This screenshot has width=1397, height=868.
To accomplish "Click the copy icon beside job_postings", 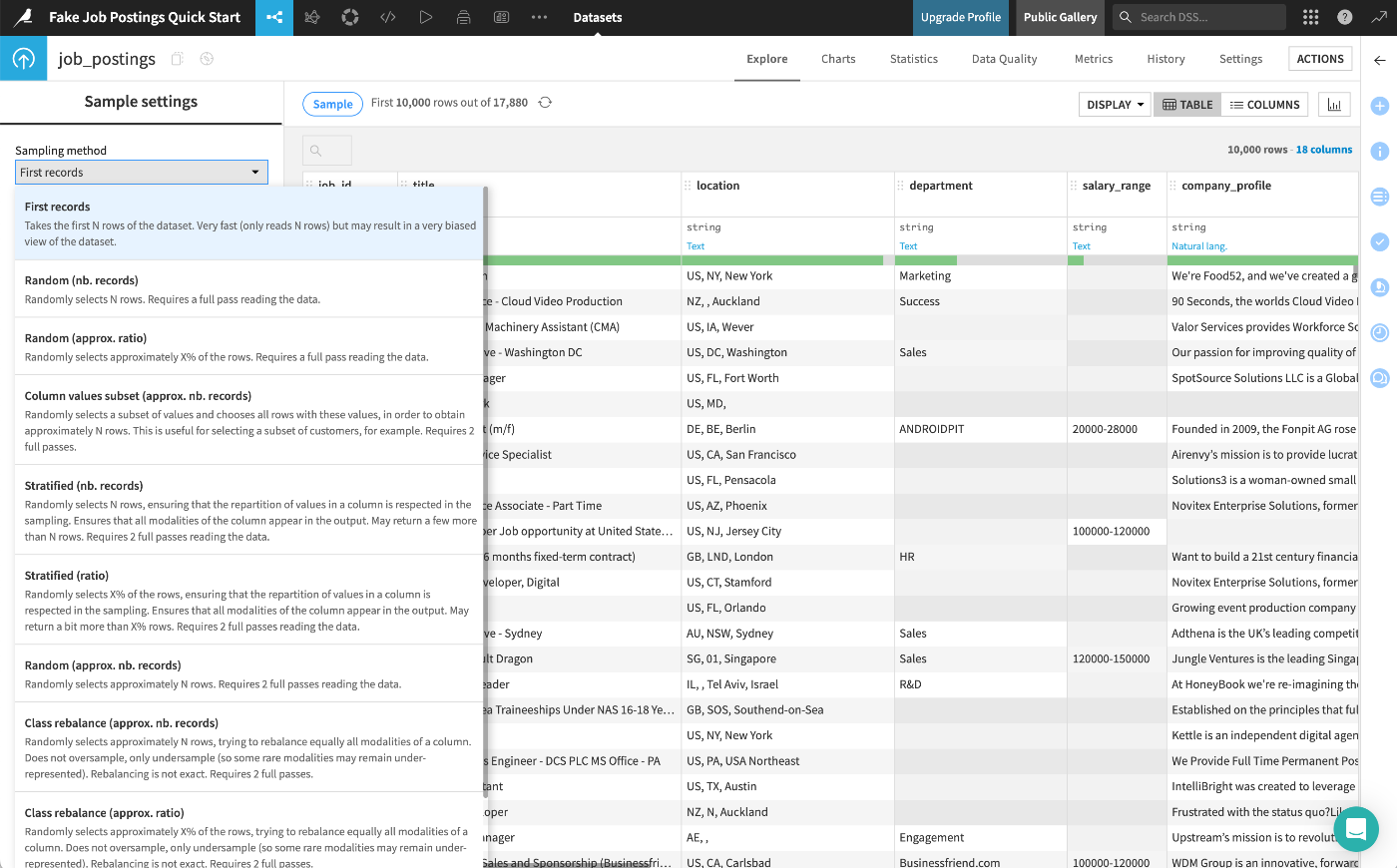I will (x=177, y=59).
